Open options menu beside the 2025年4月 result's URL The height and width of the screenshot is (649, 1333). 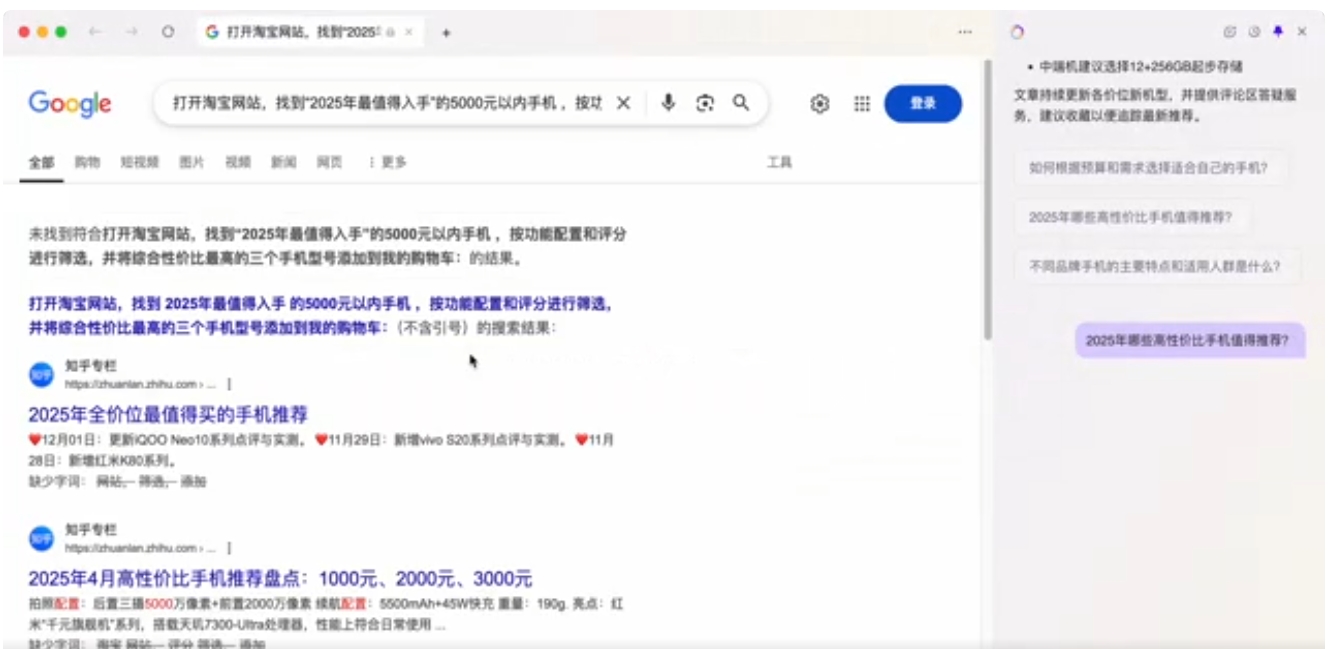click(230, 548)
